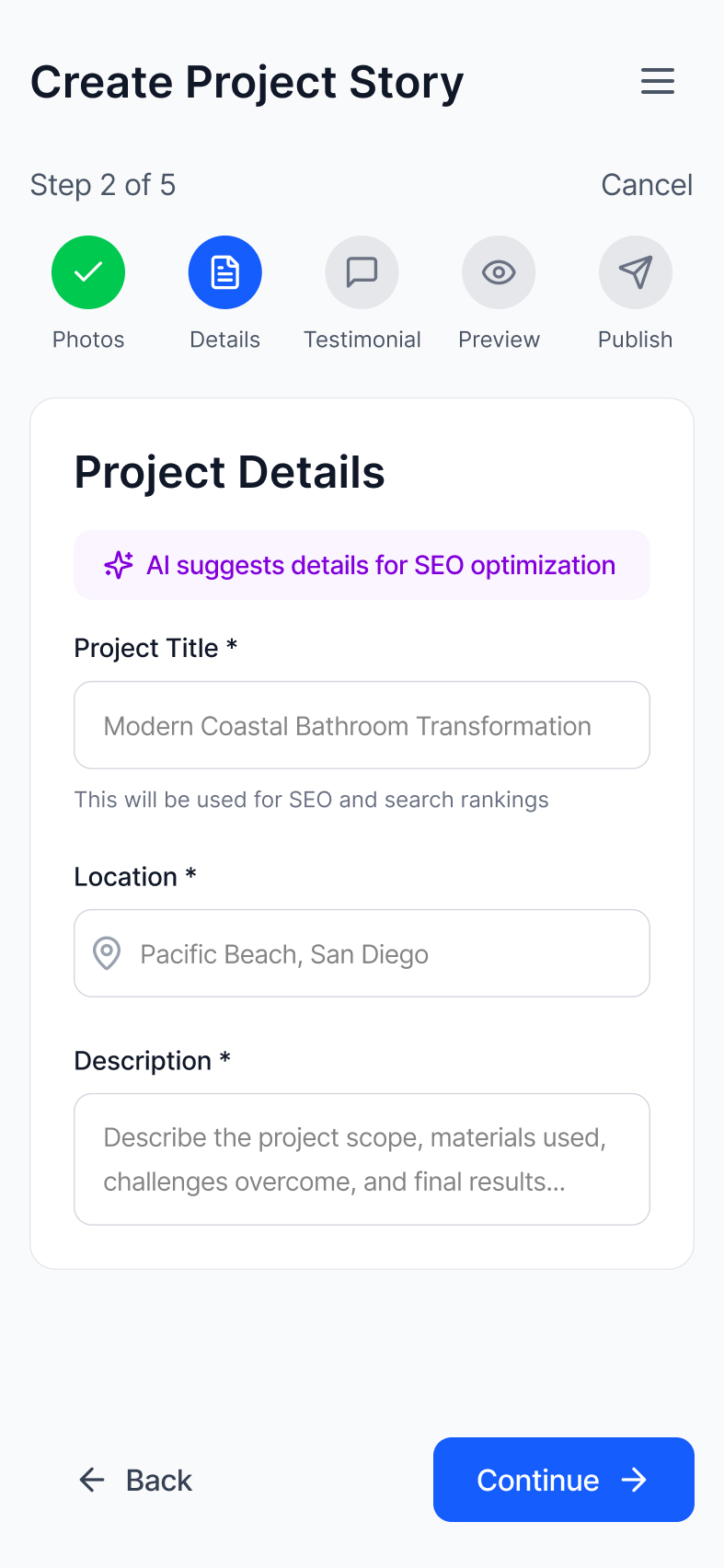Select the Preview step label
Viewport: 724px width, 1568px height.
coord(499,340)
